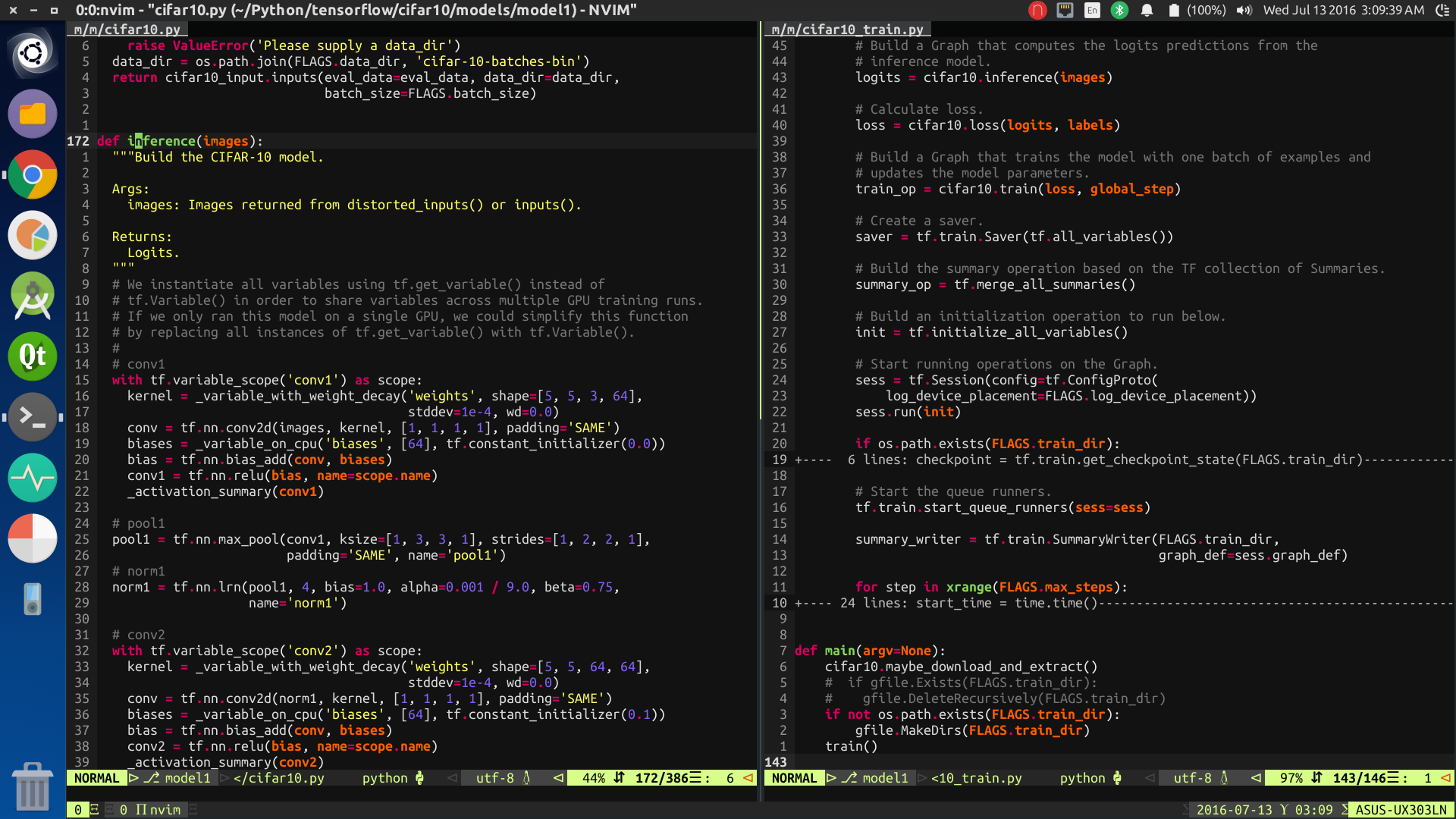
Task: Launch the Files manager from dock
Action: tap(33, 114)
